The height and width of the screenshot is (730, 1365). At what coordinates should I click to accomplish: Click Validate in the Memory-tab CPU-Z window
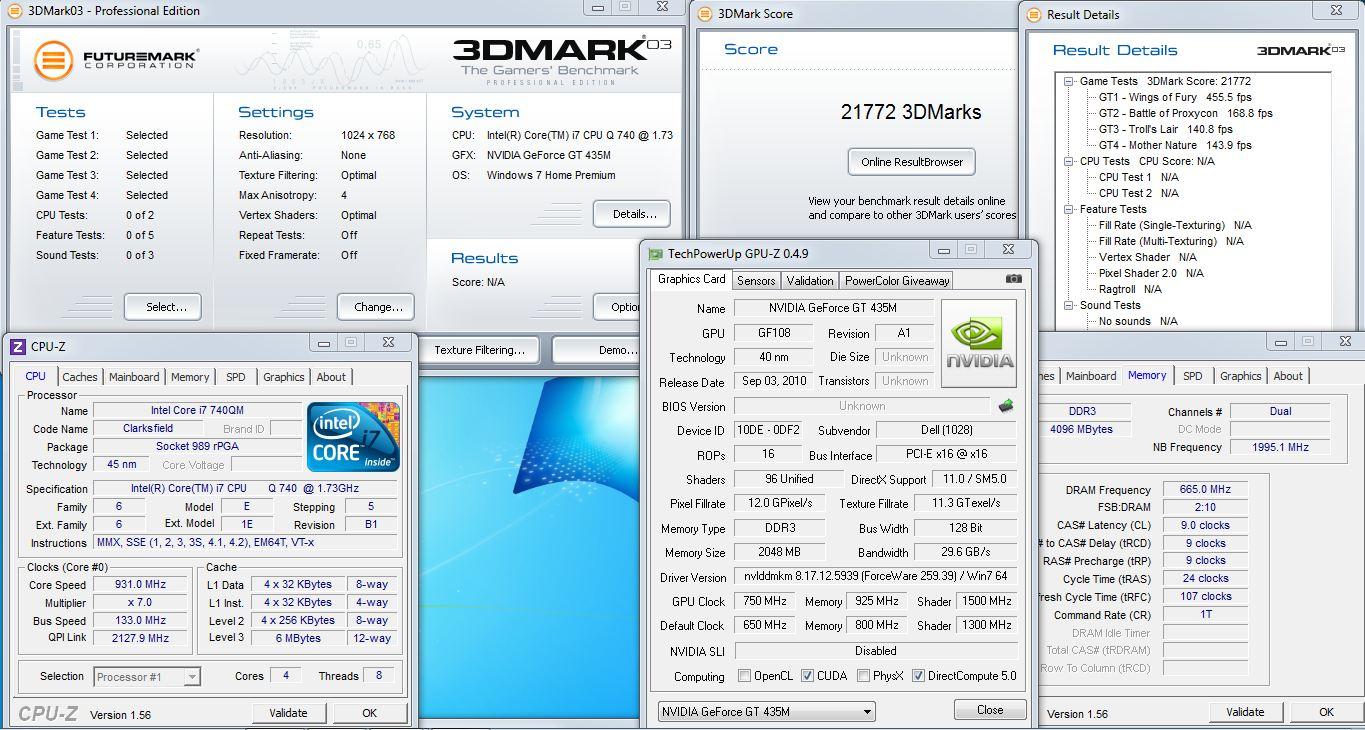click(1245, 712)
